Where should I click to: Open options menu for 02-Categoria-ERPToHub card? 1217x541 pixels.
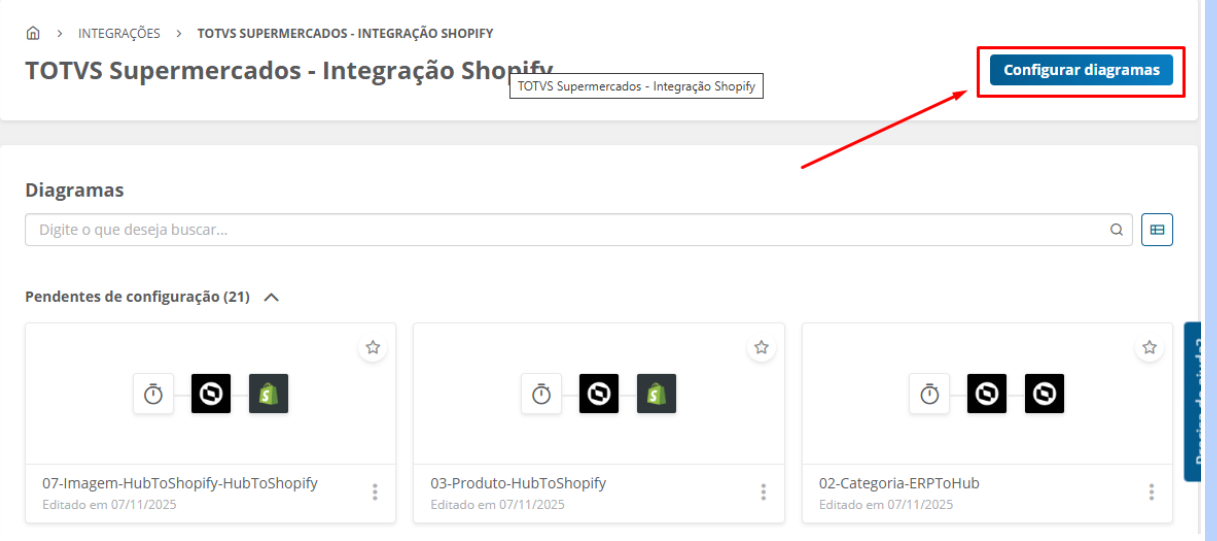tap(1151, 492)
